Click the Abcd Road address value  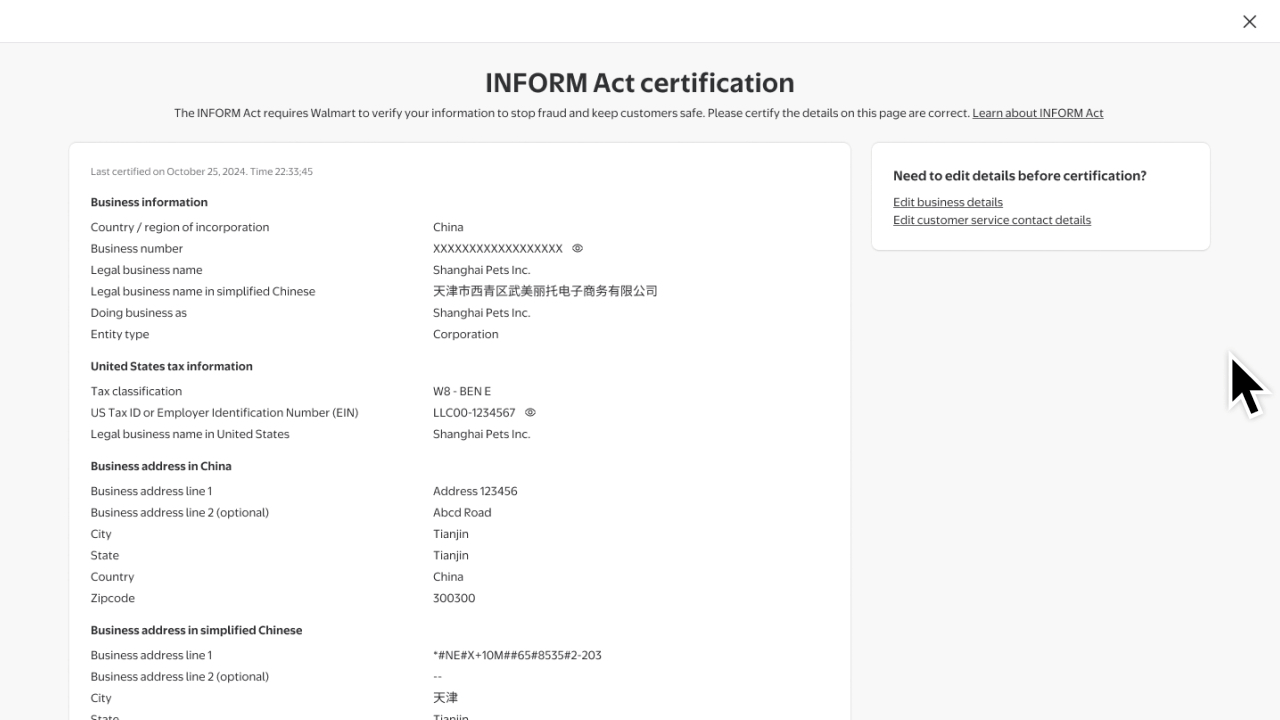click(x=462, y=512)
